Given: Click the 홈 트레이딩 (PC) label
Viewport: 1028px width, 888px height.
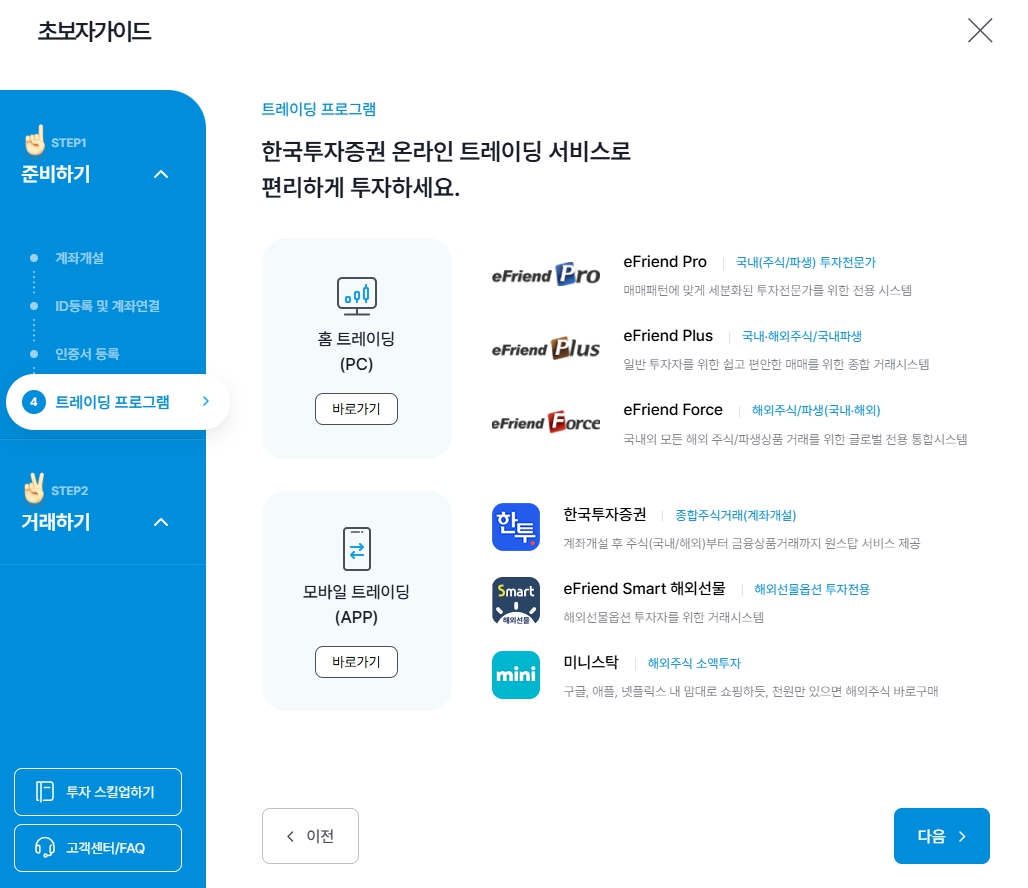Looking at the screenshot, I should 356,351.
